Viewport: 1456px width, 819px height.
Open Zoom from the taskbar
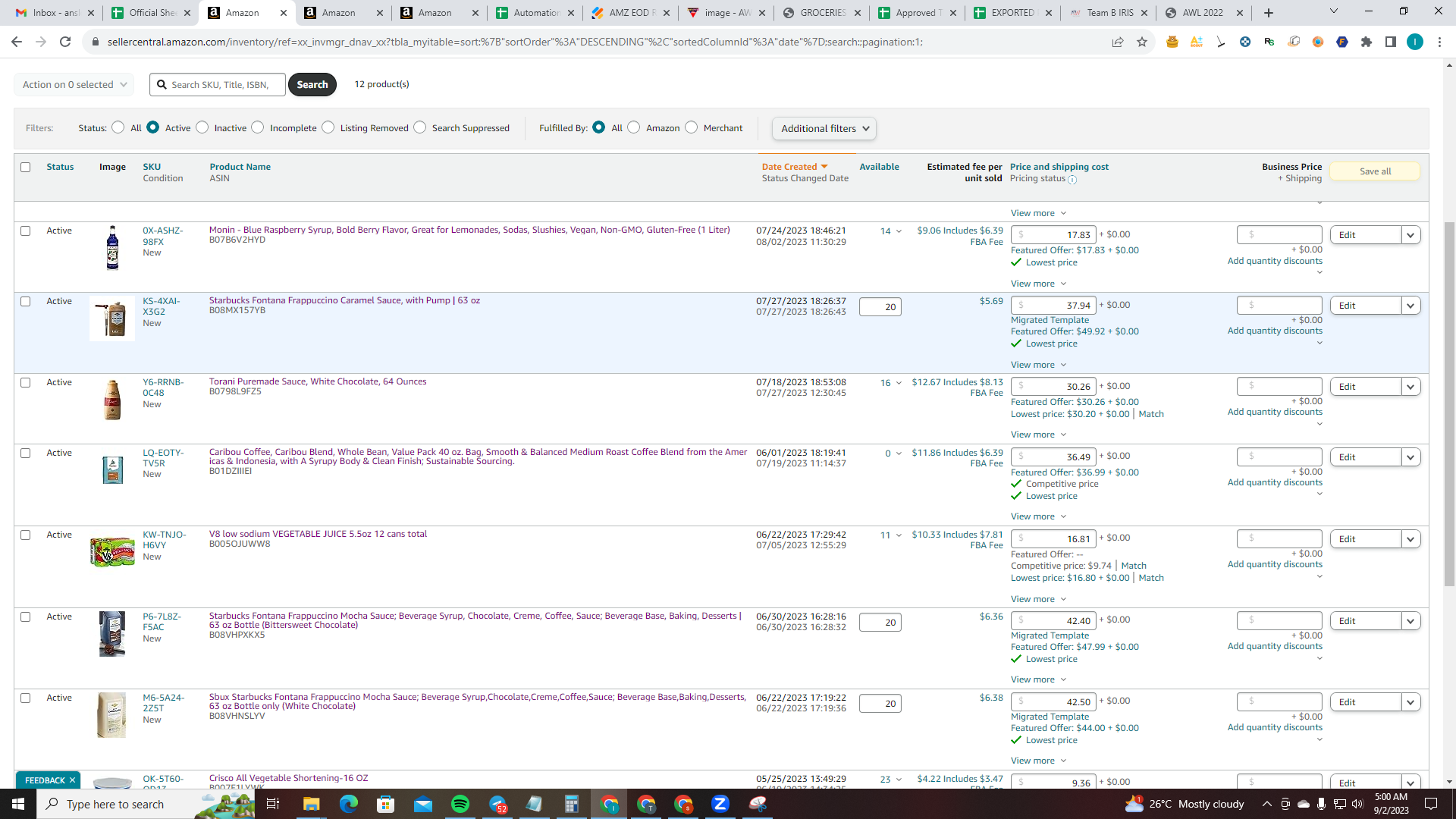click(x=720, y=804)
